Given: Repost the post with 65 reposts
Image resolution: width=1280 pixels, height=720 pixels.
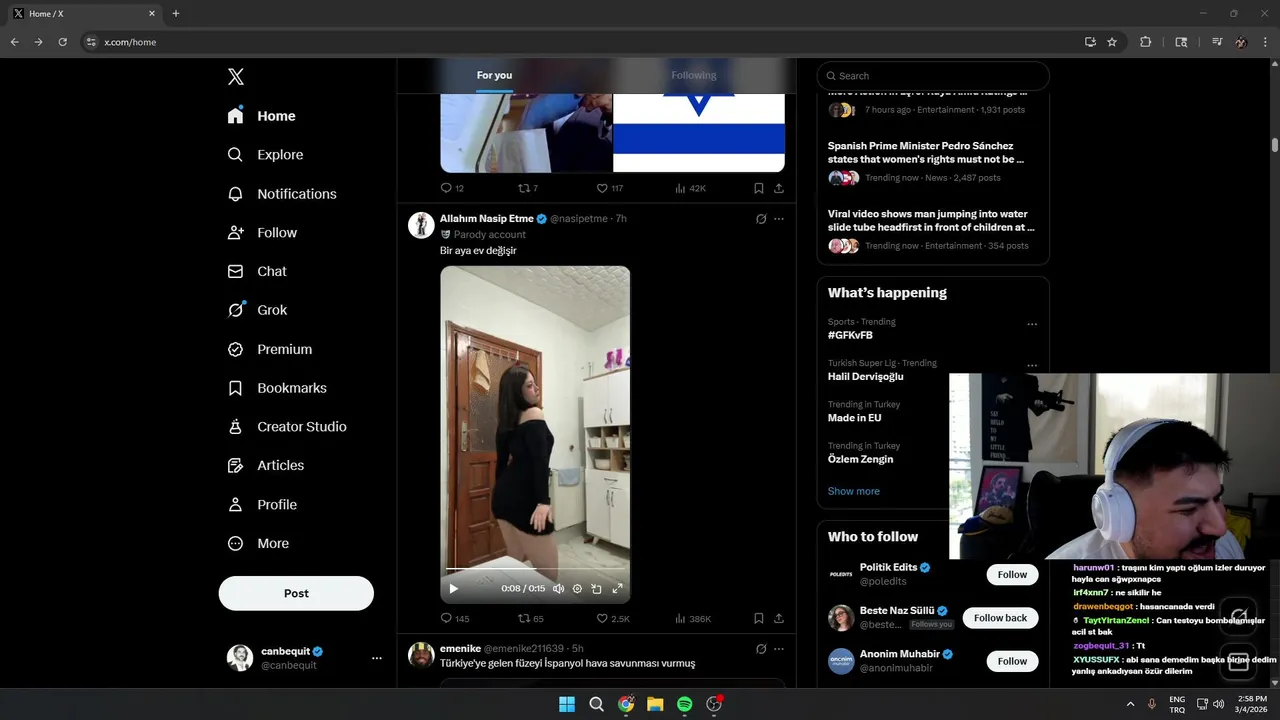Looking at the screenshot, I should [530, 619].
